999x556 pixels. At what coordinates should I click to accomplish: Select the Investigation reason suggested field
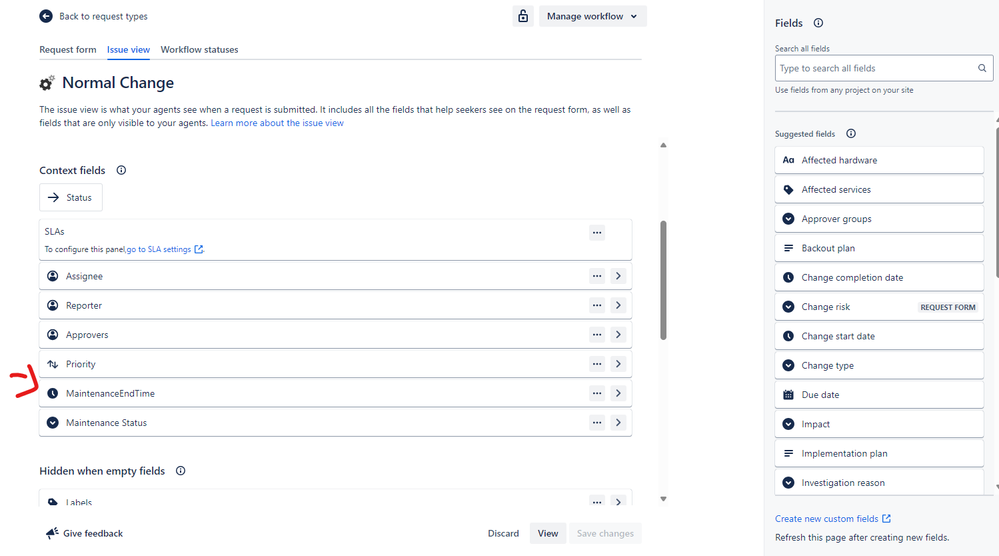point(879,481)
